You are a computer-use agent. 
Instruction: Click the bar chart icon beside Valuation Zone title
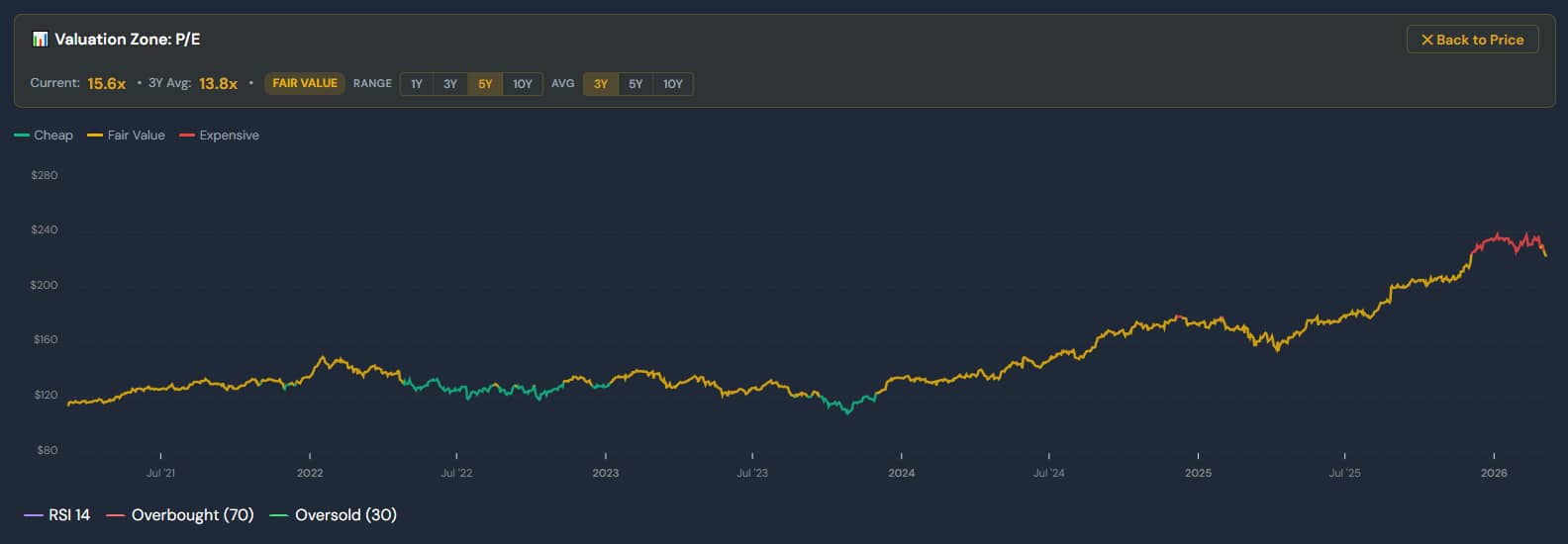40,40
